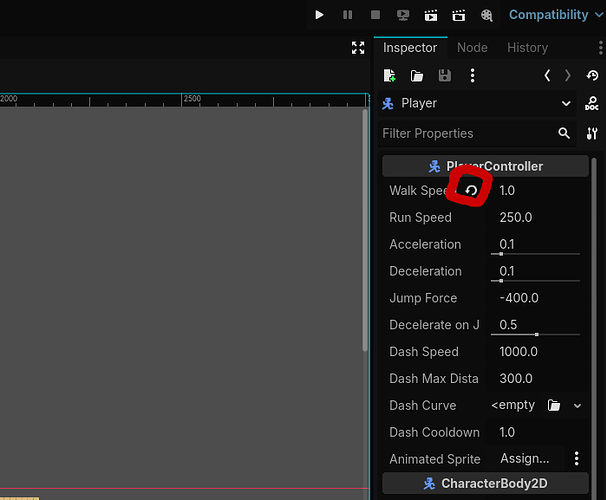The width and height of the screenshot is (606, 500).
Task: Run the current scene clapperboard icon
Action: point(431,15)
